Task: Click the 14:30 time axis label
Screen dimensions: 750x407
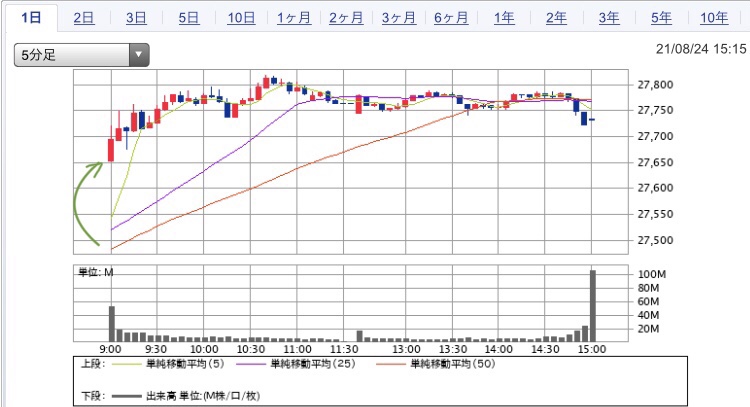Action: point(545,349)
